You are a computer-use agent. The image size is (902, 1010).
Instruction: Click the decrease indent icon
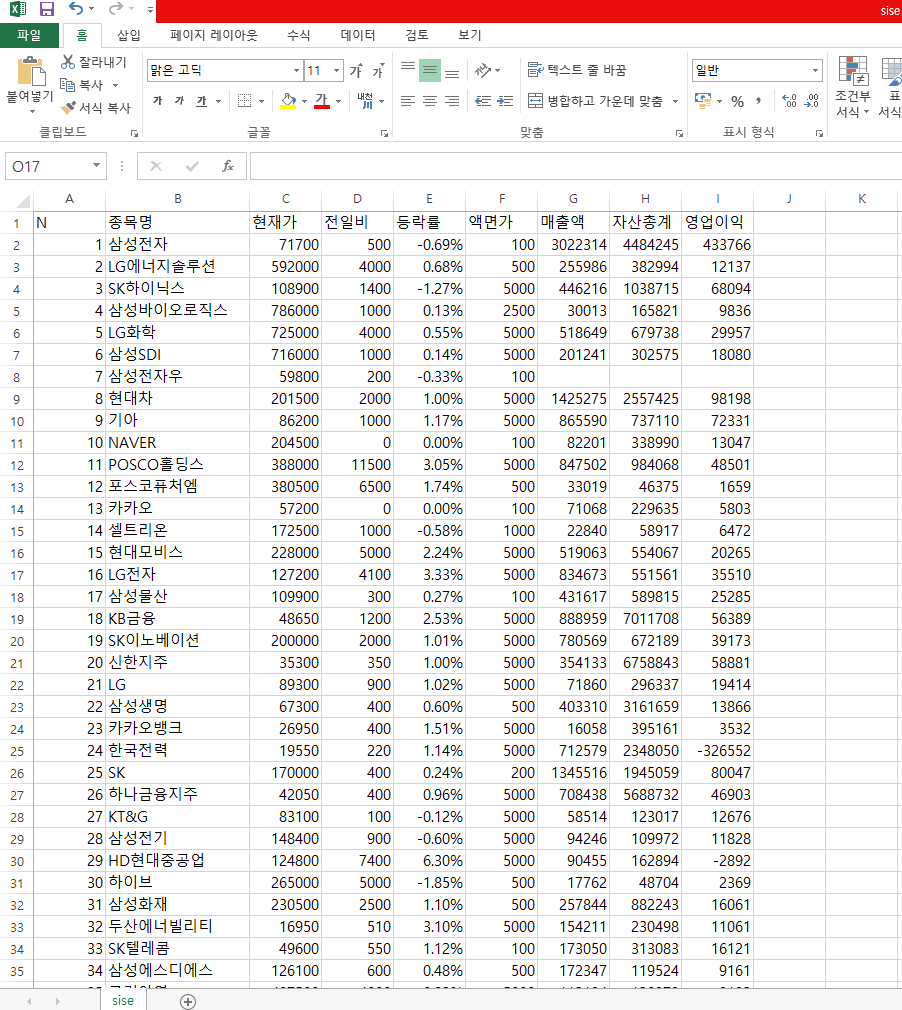tap(483, 100)
